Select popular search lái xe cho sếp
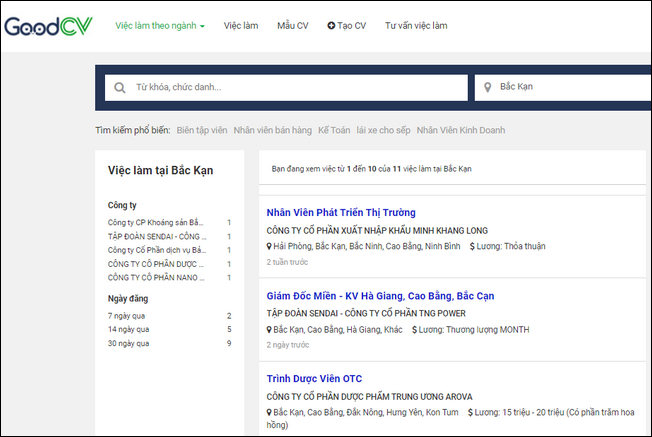Image resolution: width=652 pixels, height=437 pixels. (x=382, y=130)
